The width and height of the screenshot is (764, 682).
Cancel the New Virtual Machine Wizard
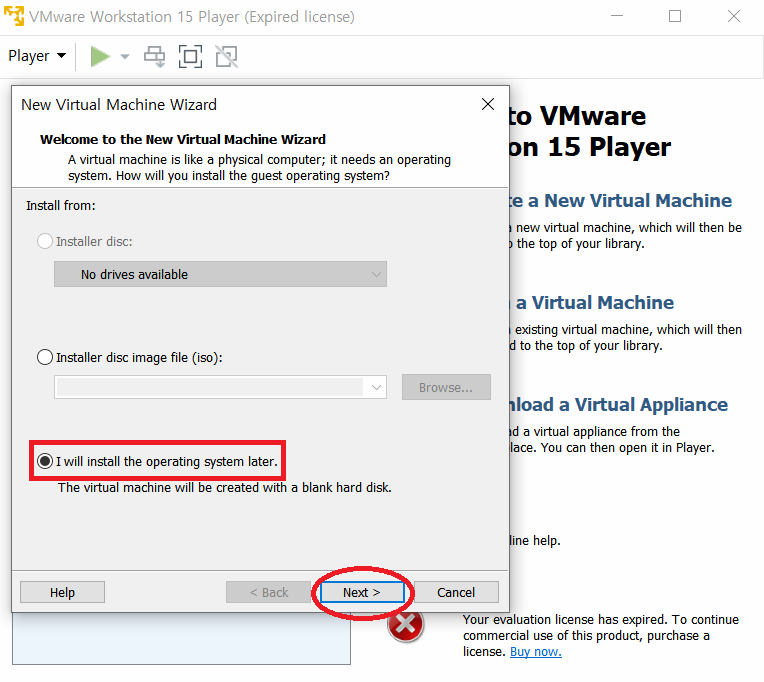point(456,592)
